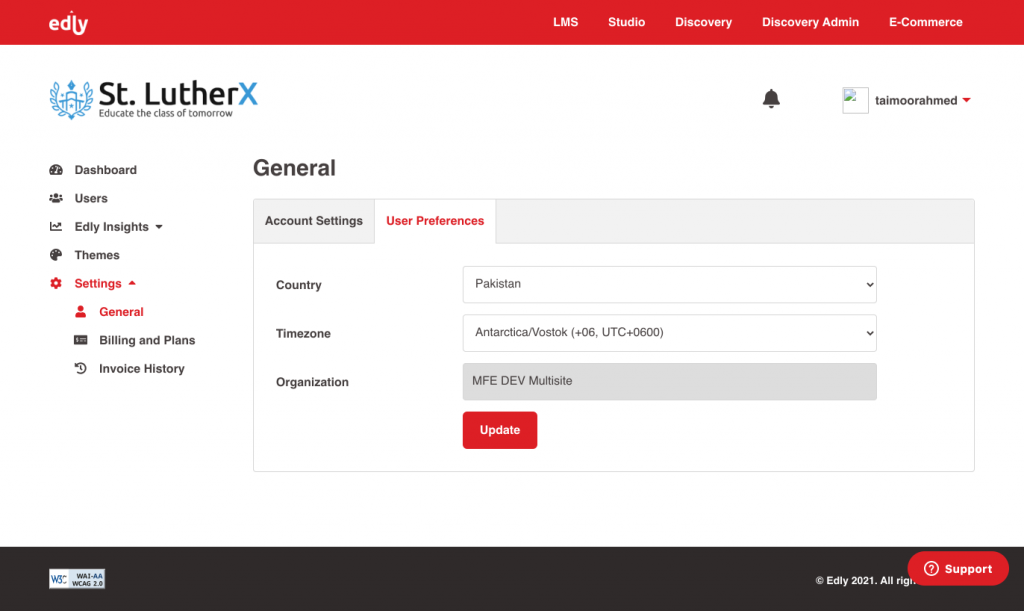Collapse the Settings submenu arrow
This screenshot has width=1024, height=611.
(x=132, y=283)
